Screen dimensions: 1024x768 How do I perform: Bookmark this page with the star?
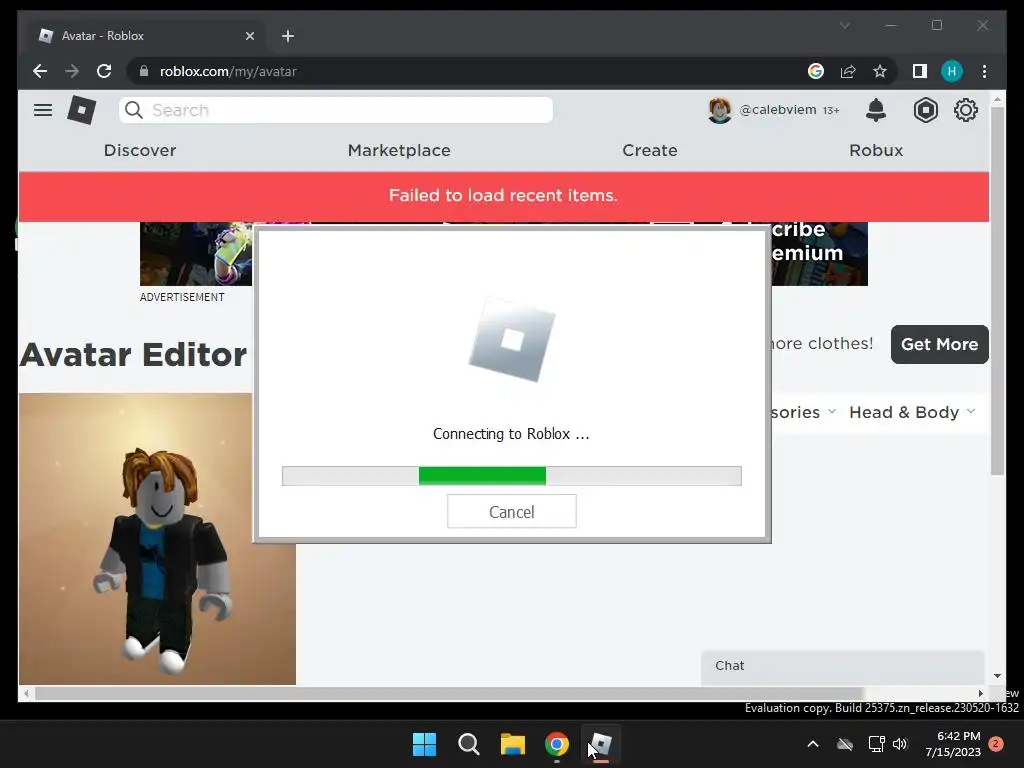pos(880,71)
